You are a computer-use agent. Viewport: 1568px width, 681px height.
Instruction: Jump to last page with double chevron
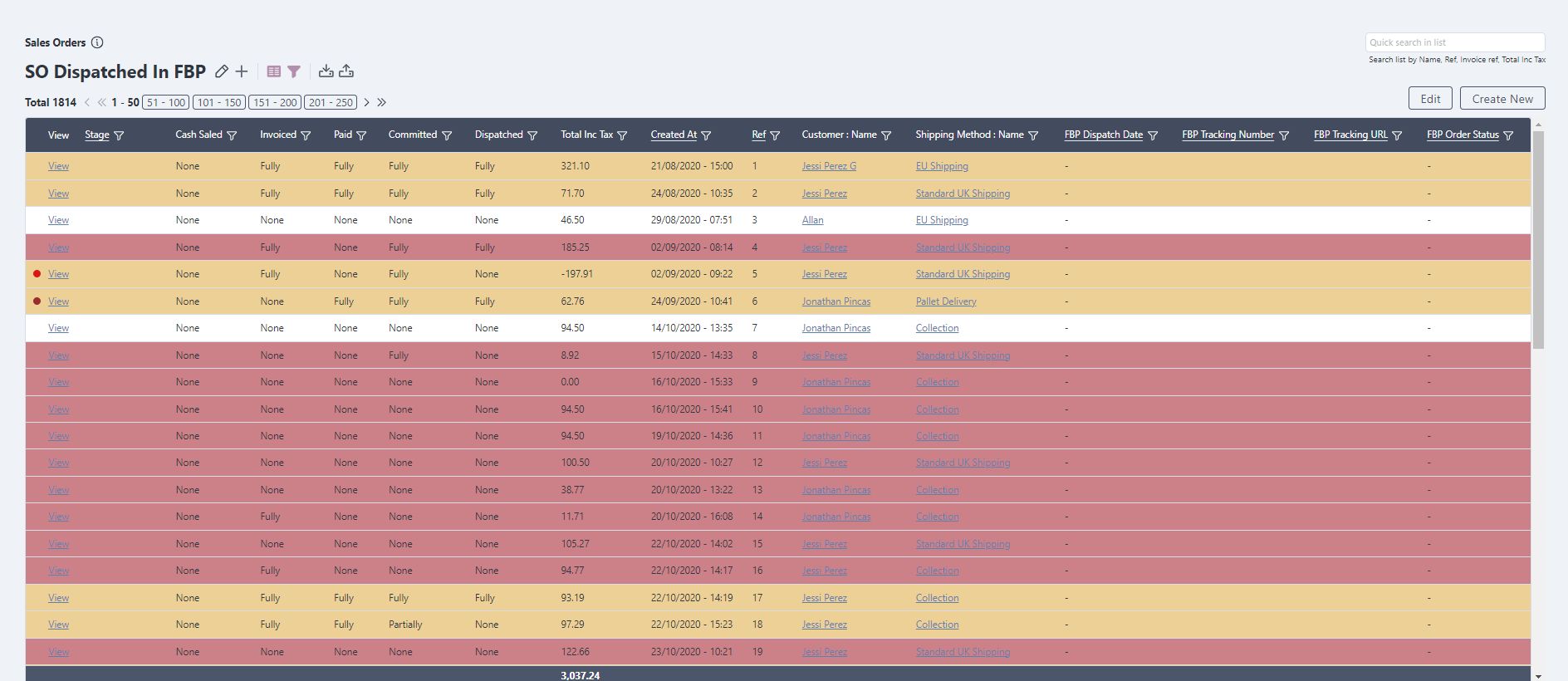click(382, 102)
